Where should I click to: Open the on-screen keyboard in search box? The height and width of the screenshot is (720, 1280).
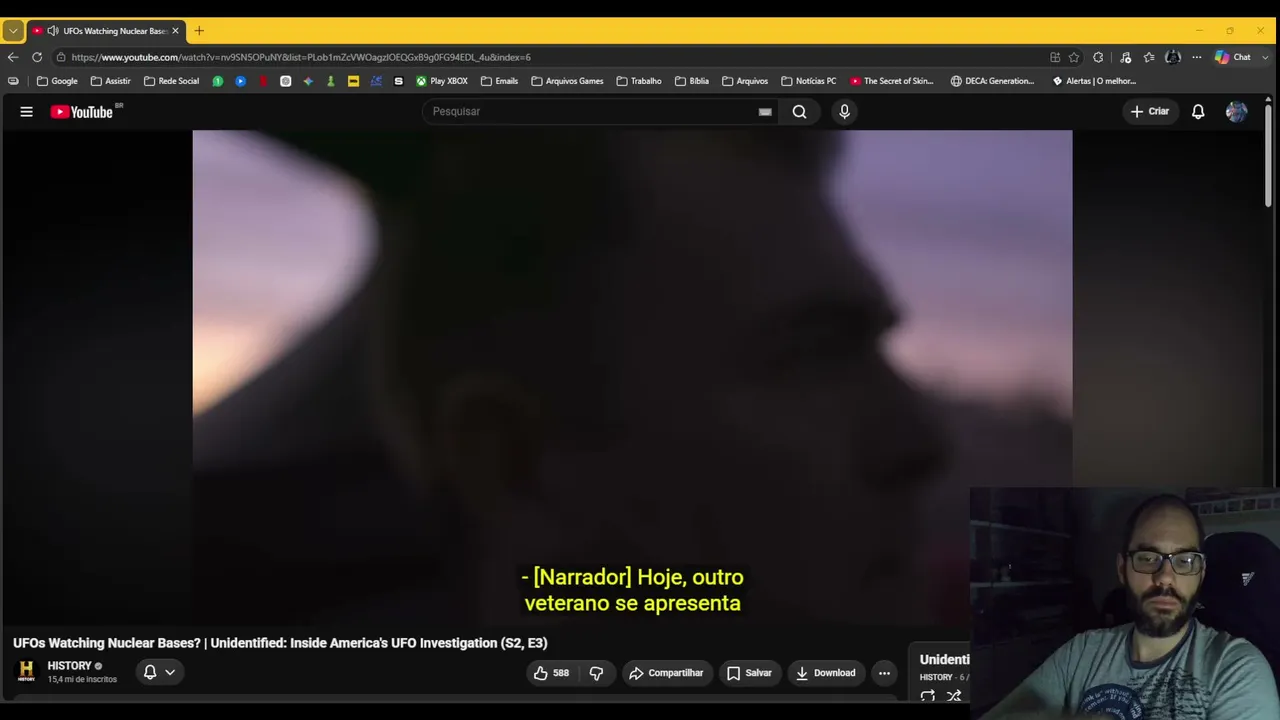click(x=765, y=112)
